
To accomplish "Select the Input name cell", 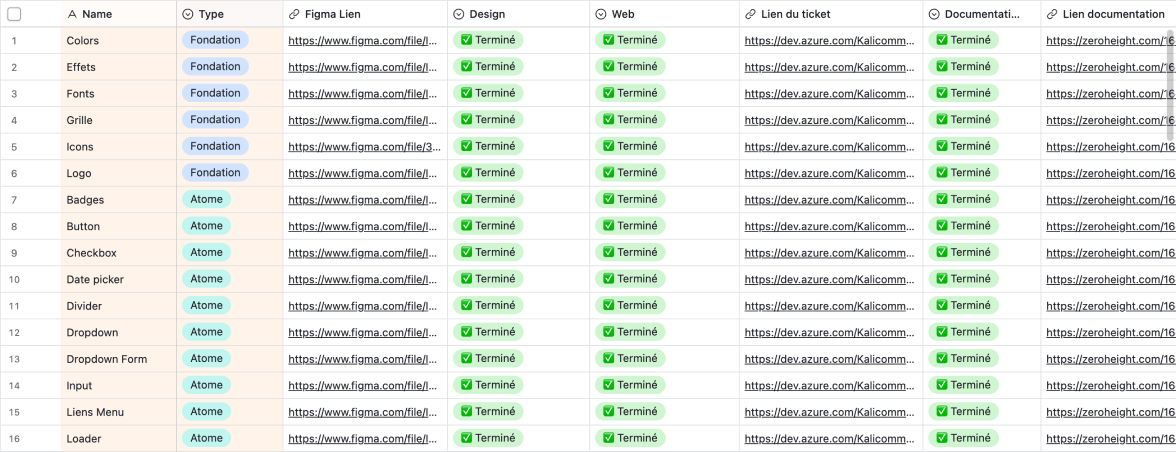I will click(x=118, y=386).
